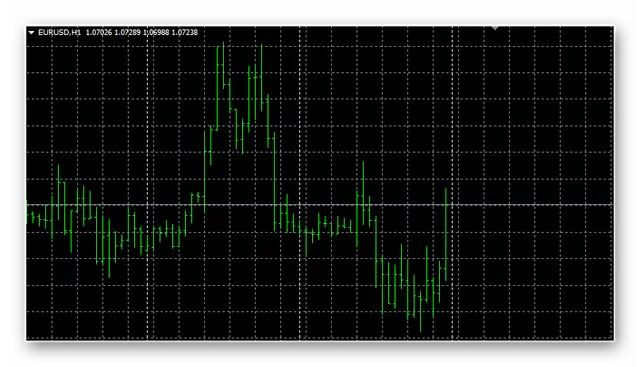Open the chart menu triangle beside EURUSD,H1
640x367 pixels.
coord(31,32)
